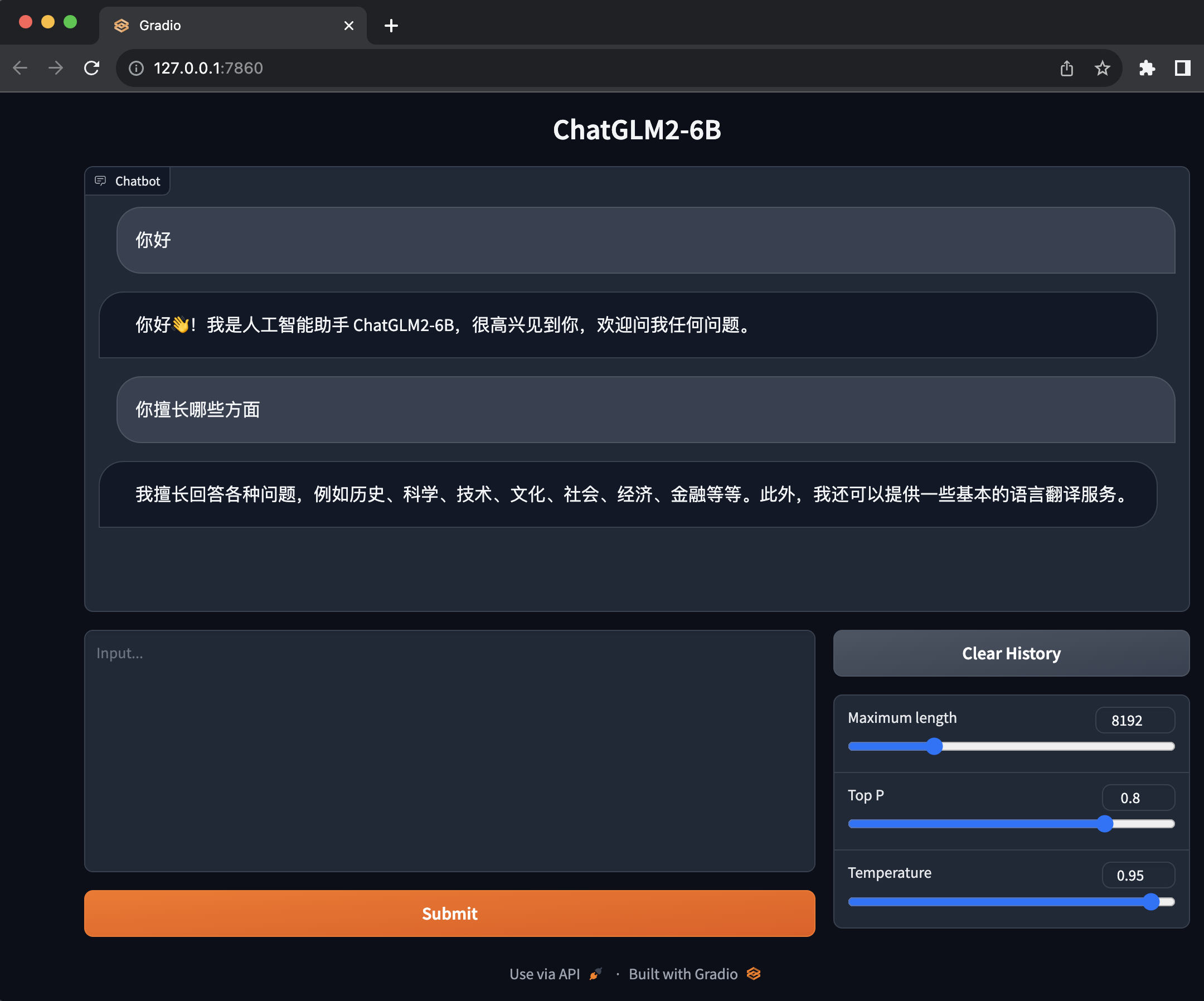Click the share page icon
The height and width of the screenshot is (1001, 1204).
point(1066,68)
